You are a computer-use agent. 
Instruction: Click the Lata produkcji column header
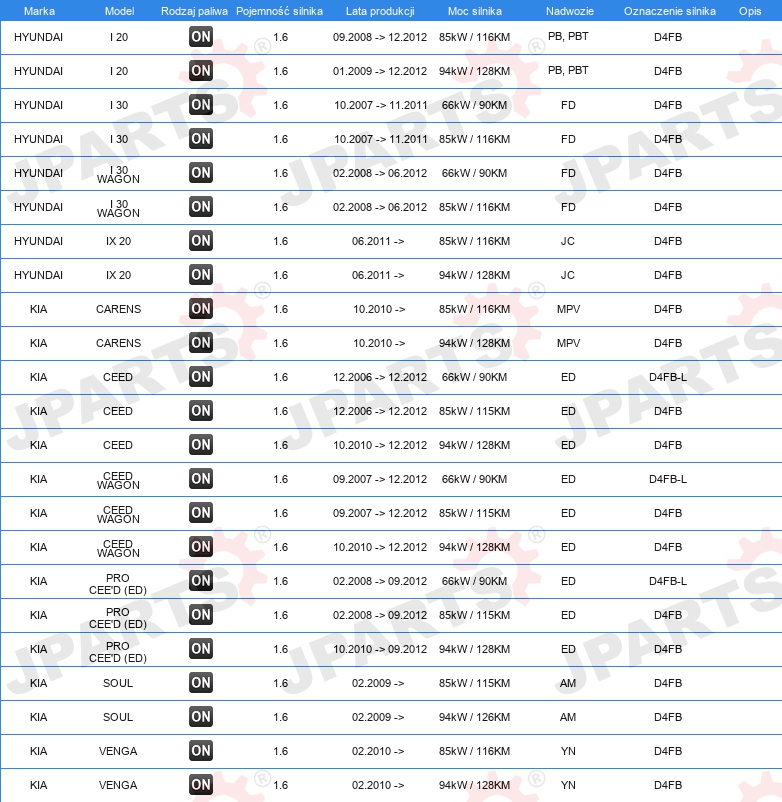(380, 11)
